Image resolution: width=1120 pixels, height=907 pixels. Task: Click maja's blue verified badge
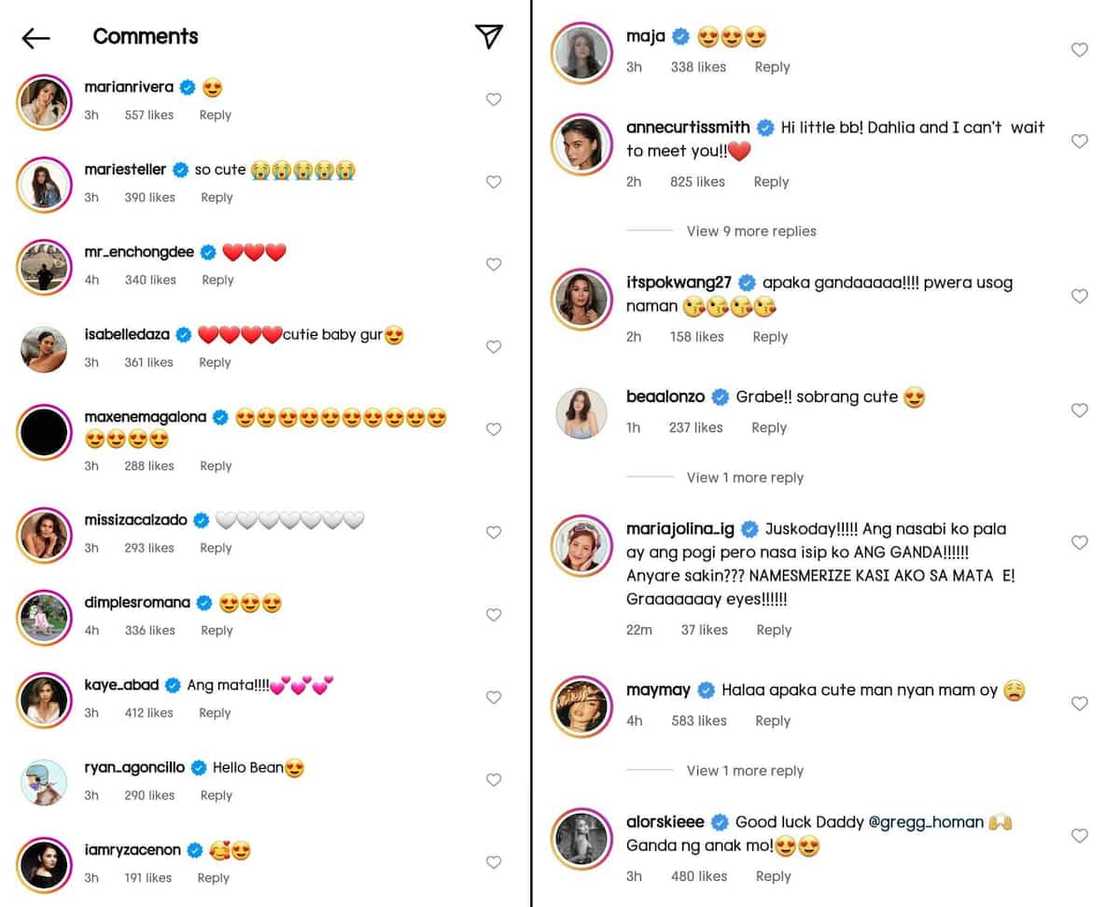(680, 35)
